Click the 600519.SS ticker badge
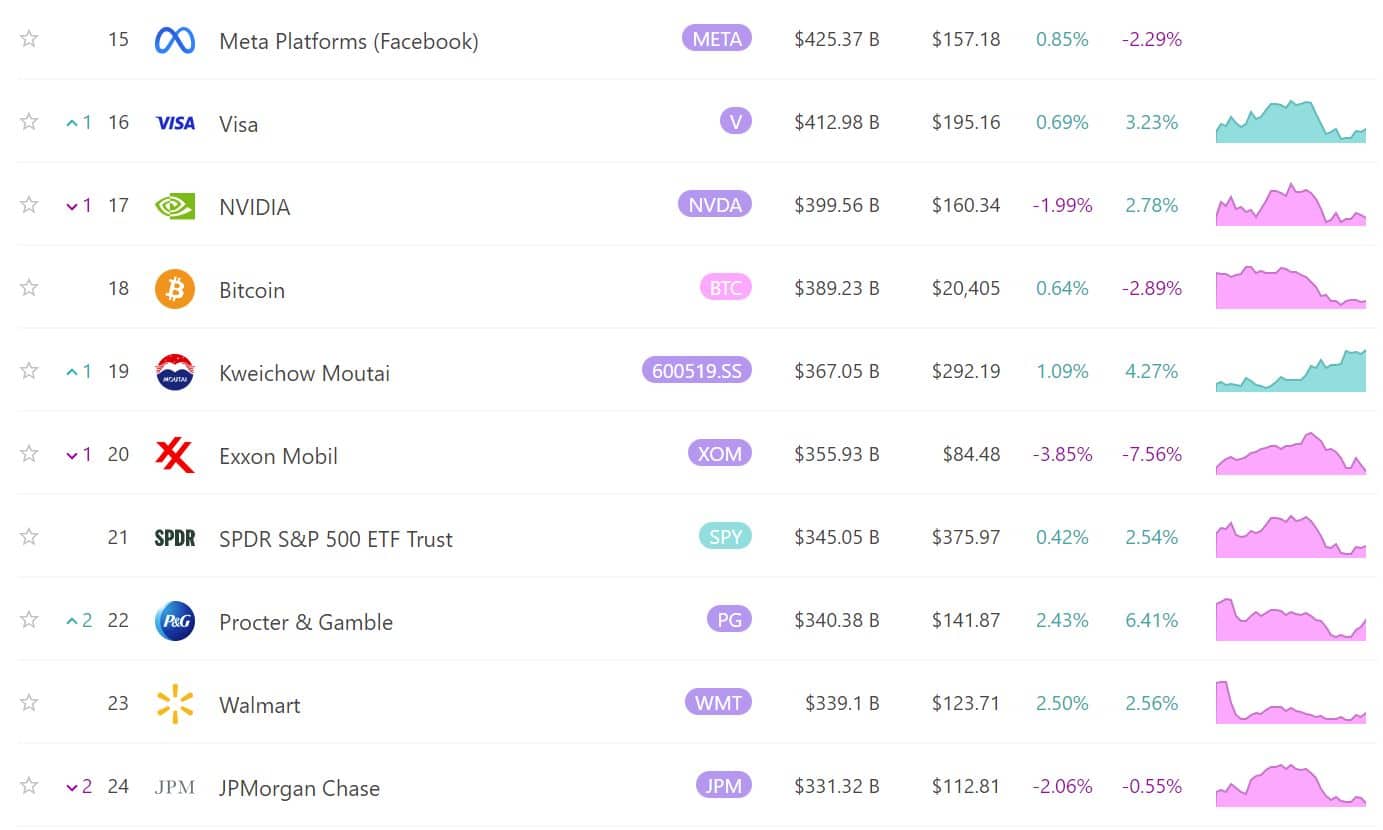 pyautogui.click(x=696, y=371)
